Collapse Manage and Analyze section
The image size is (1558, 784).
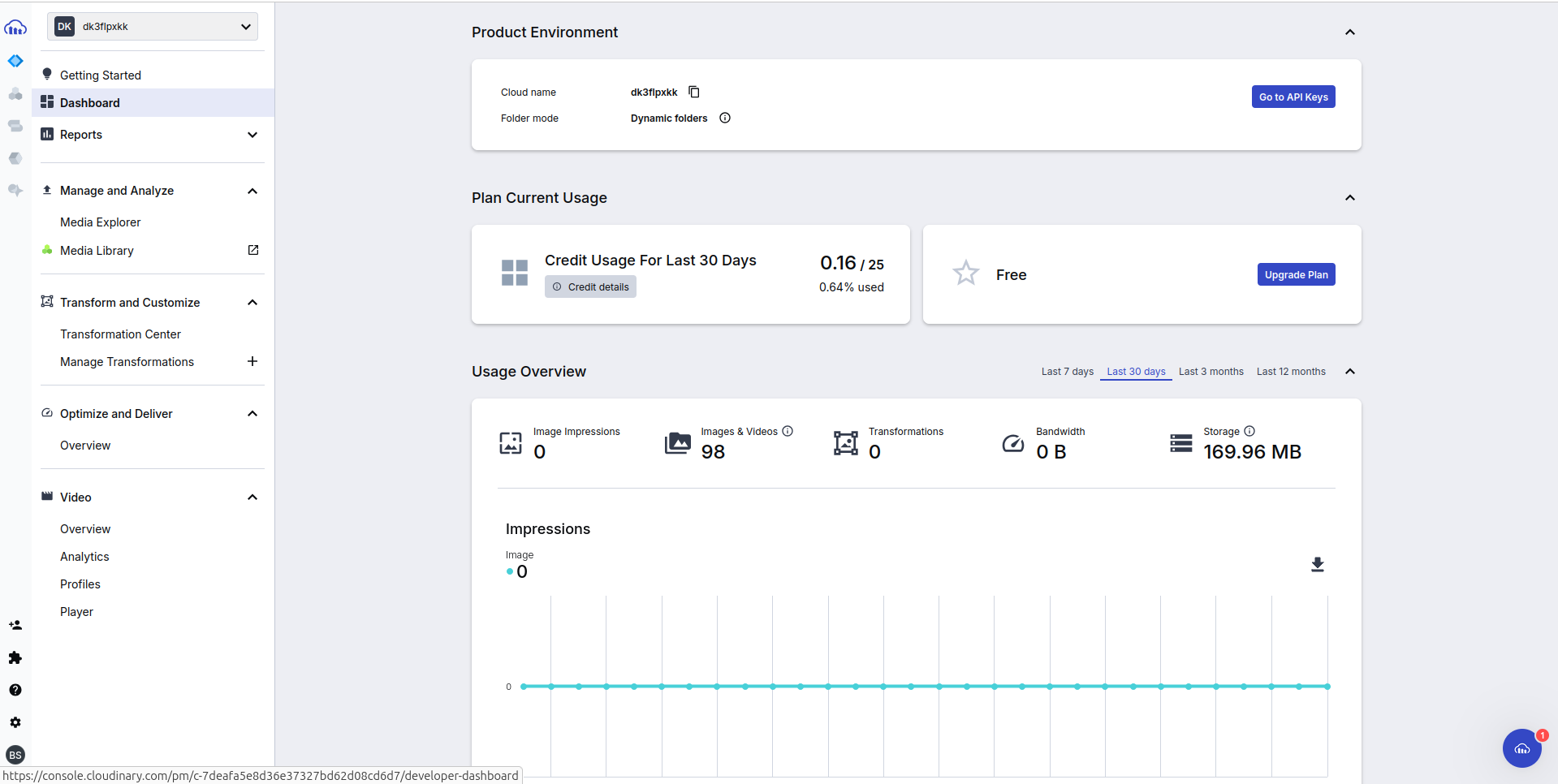pos(252,191)
